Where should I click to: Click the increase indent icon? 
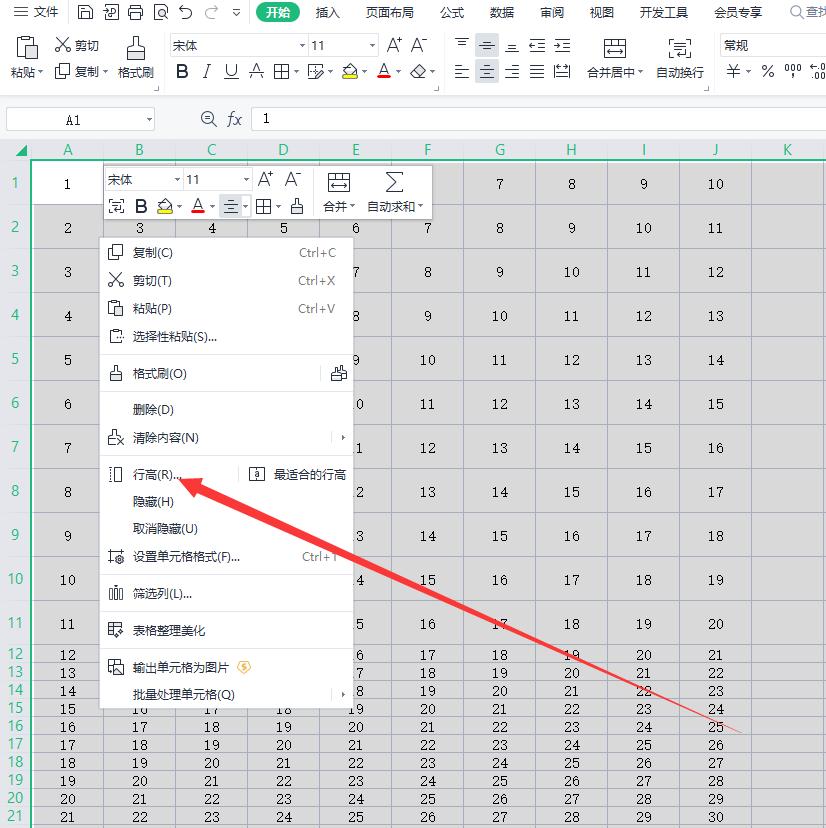(562, 45)
